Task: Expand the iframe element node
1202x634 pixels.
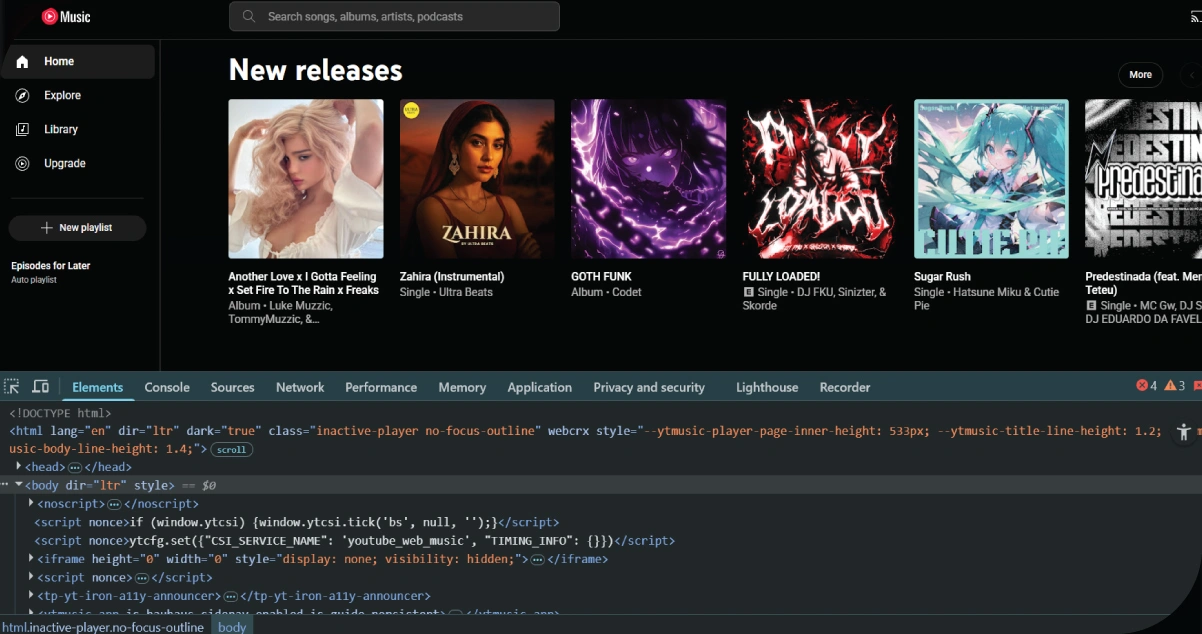Action: pos(30,559)
